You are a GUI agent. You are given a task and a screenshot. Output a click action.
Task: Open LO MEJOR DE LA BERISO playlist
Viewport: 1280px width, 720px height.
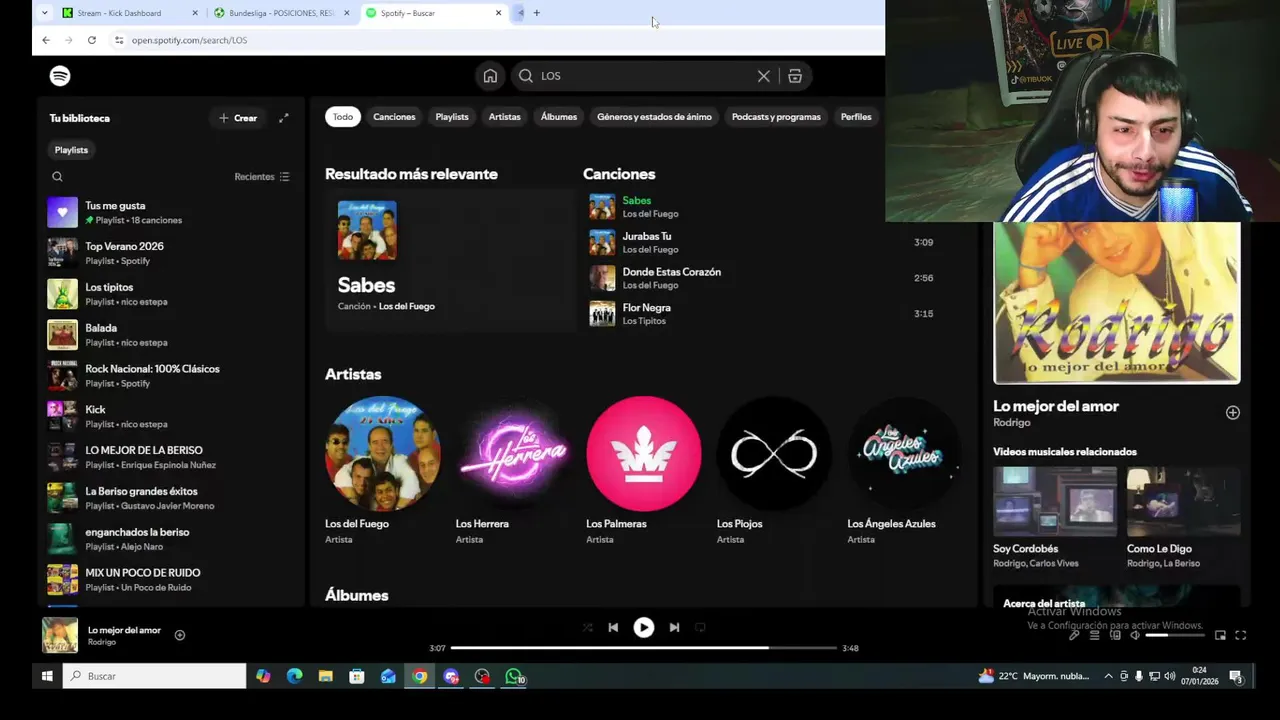pos(170,457)
